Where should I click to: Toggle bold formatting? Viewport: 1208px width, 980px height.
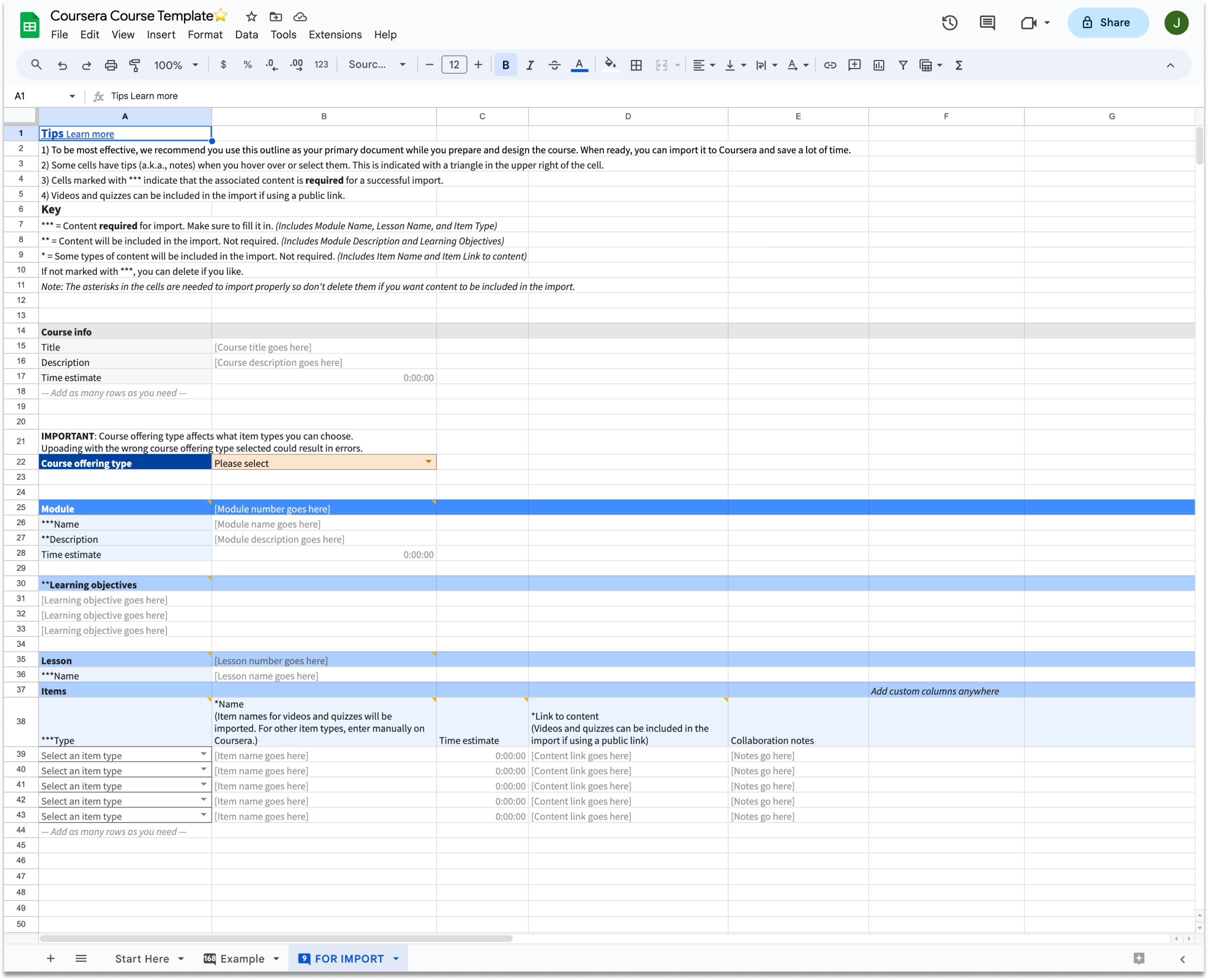click(505, 65)
